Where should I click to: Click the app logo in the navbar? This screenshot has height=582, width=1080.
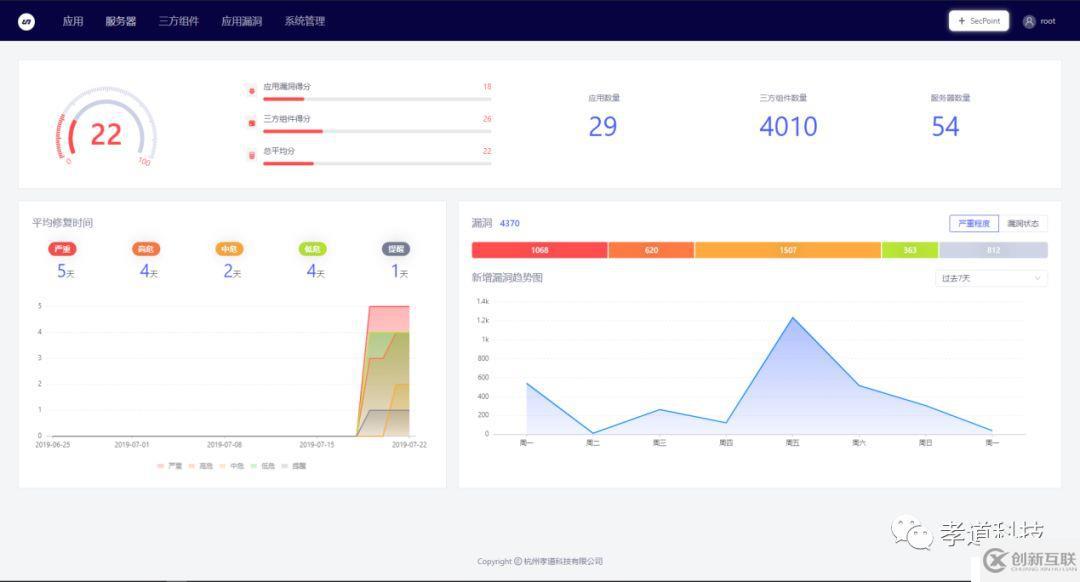click(x=26, y=21)
